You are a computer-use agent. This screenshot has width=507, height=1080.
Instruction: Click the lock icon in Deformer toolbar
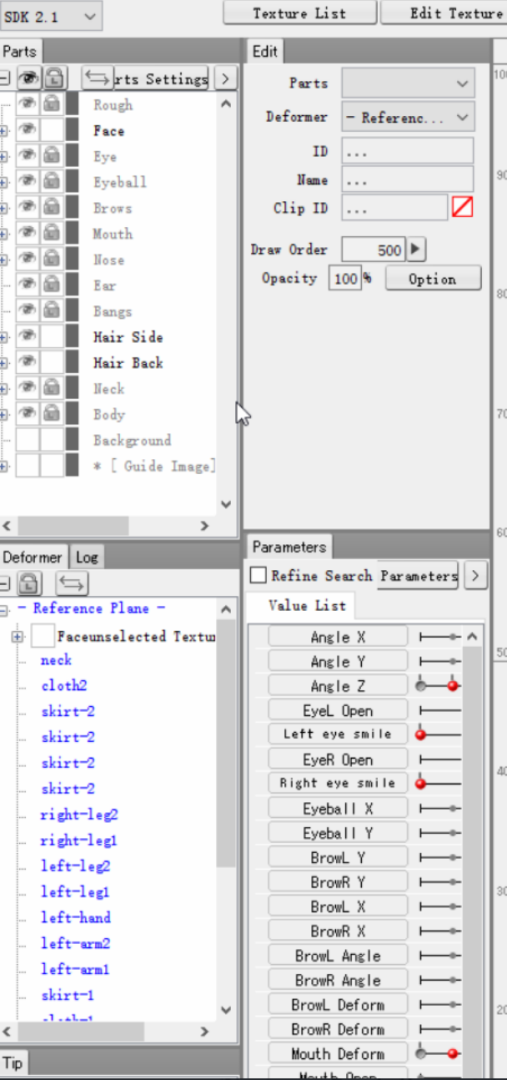pyautogui.click(x=28, y=583)
